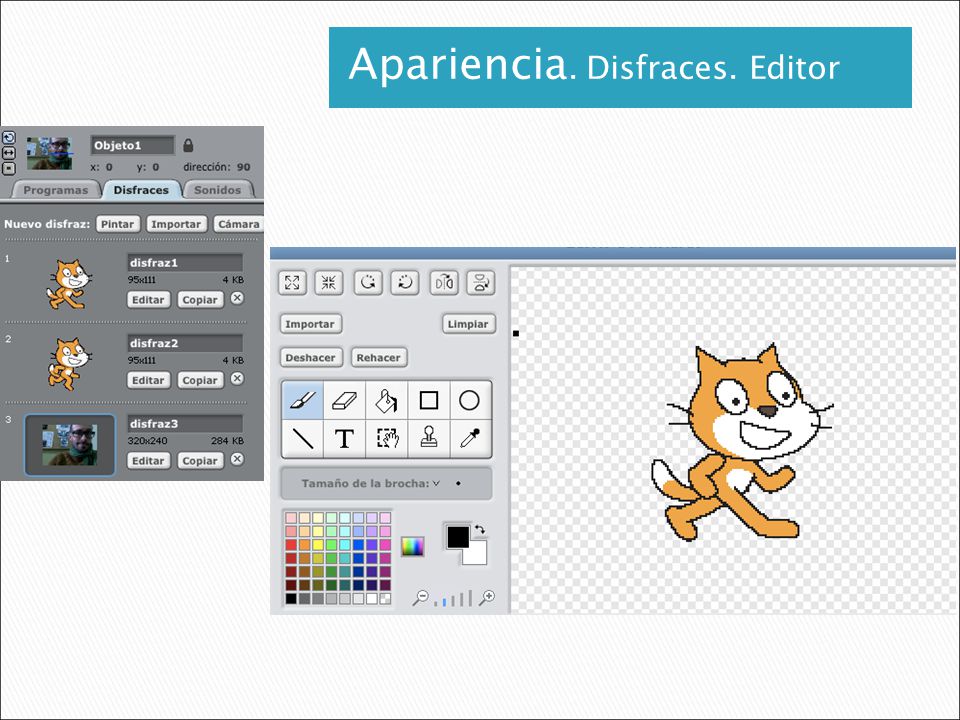
Task: Click the Objeto1 sprite thumbnail
Action: tap(49, 153)
